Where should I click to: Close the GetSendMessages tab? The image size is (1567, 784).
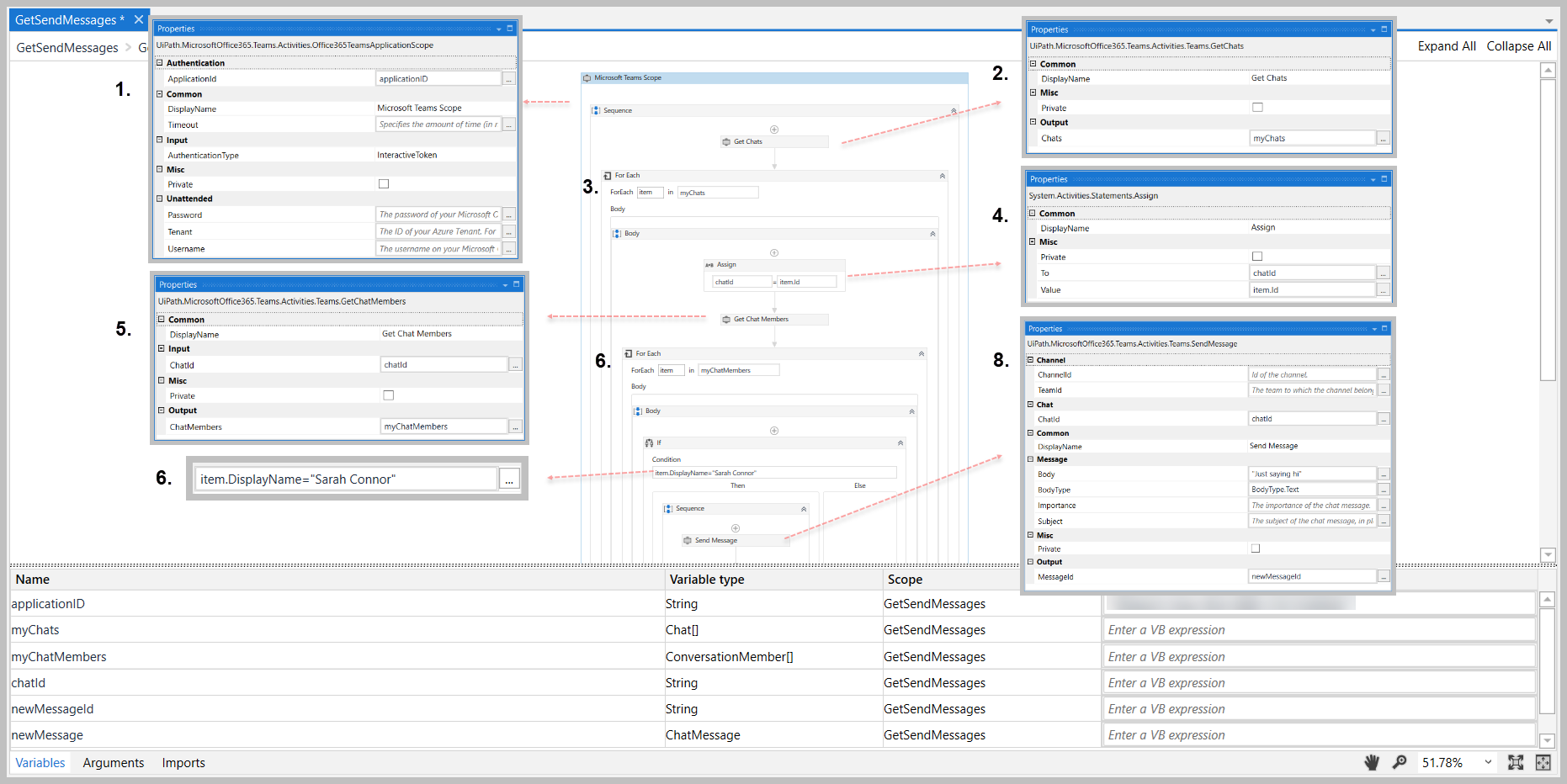pyautogui.click(x=139, y=19)
